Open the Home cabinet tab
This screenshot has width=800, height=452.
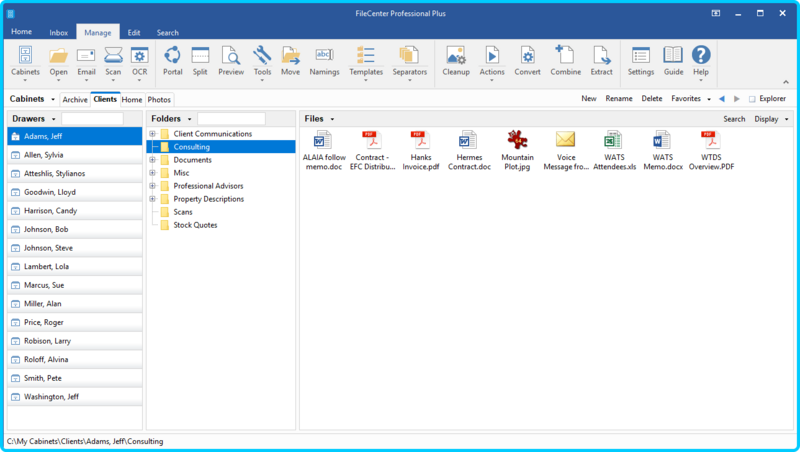click(132, 100)
